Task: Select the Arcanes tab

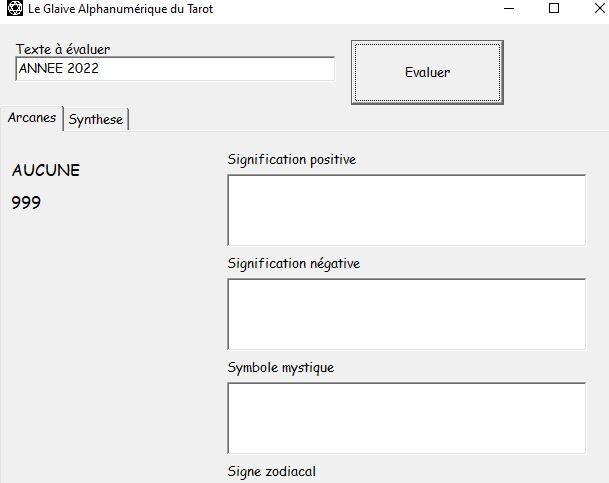Action: [x=32, y=118]
